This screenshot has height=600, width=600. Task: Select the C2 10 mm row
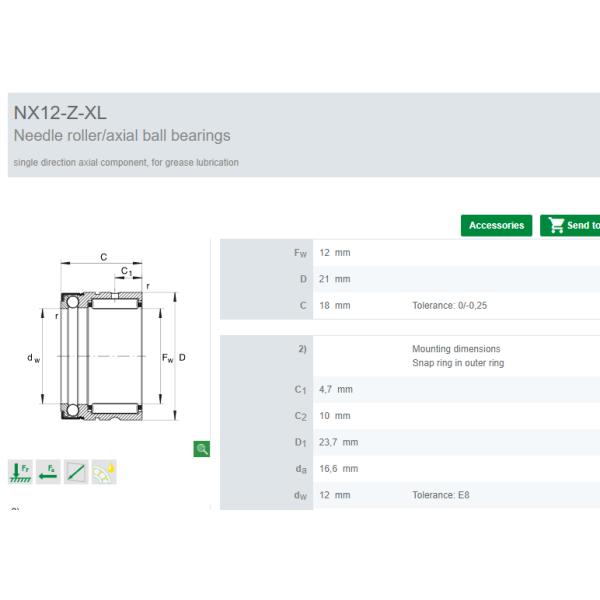pos(410,415)
